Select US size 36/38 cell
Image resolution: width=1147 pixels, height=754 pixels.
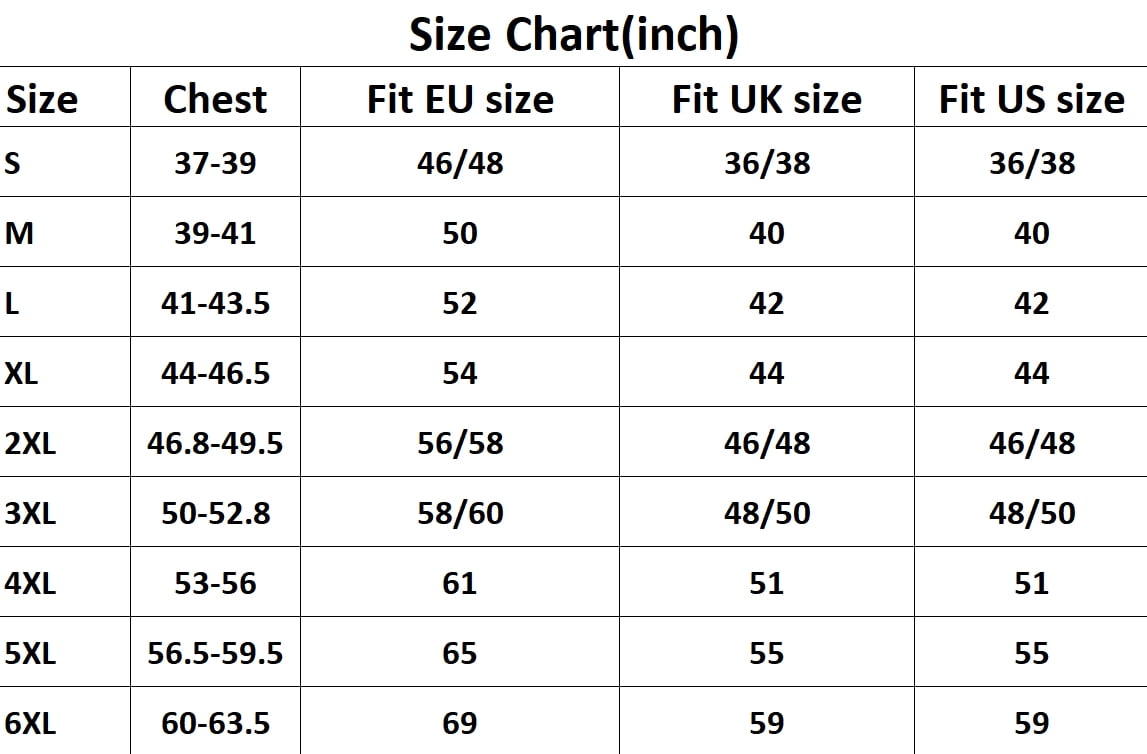click(x=1032, y=162)
